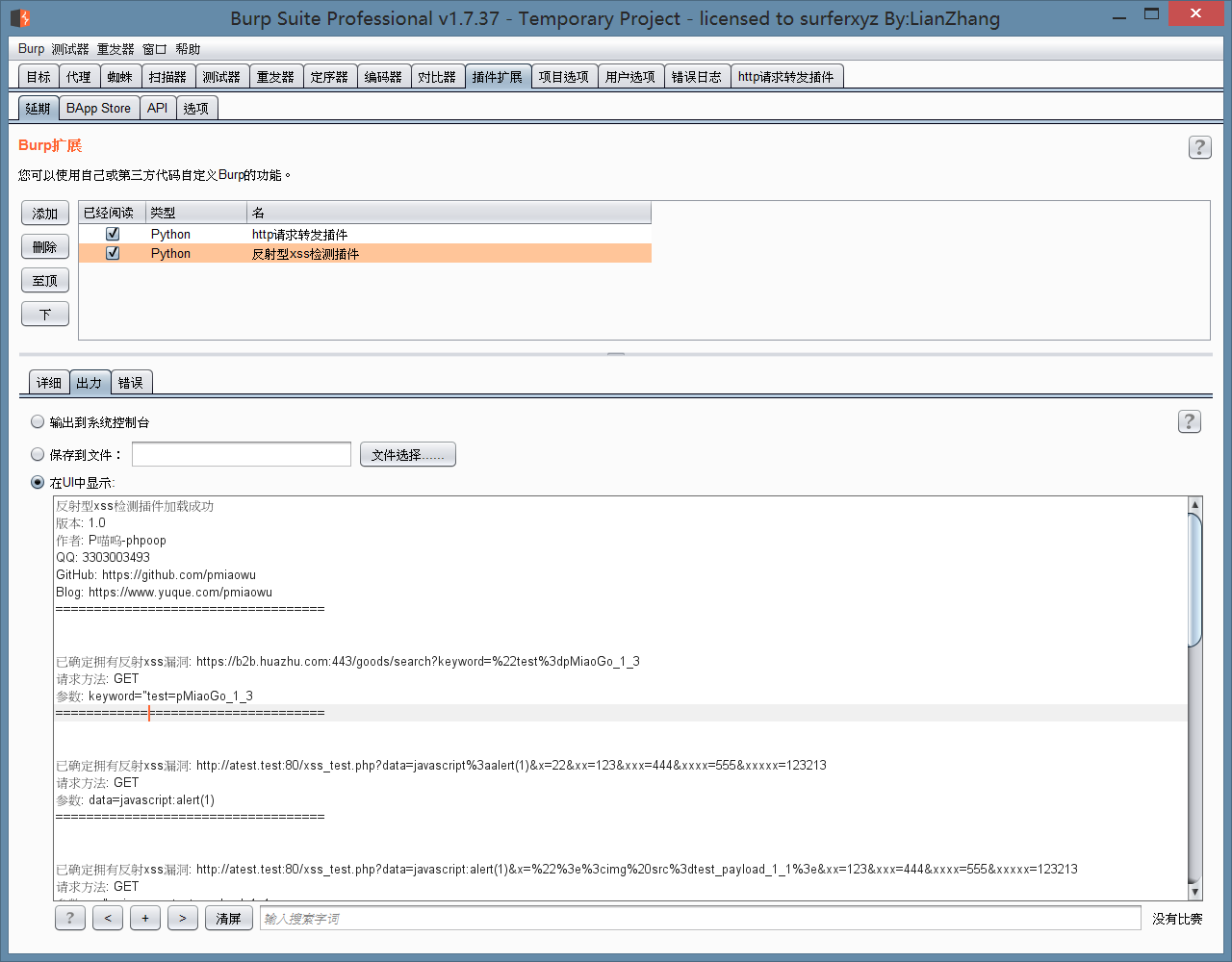Click the 删除 remove extension button
The height and width of the screenshot is (962, 1232).
pyautogui.click(x=45, y=247)
